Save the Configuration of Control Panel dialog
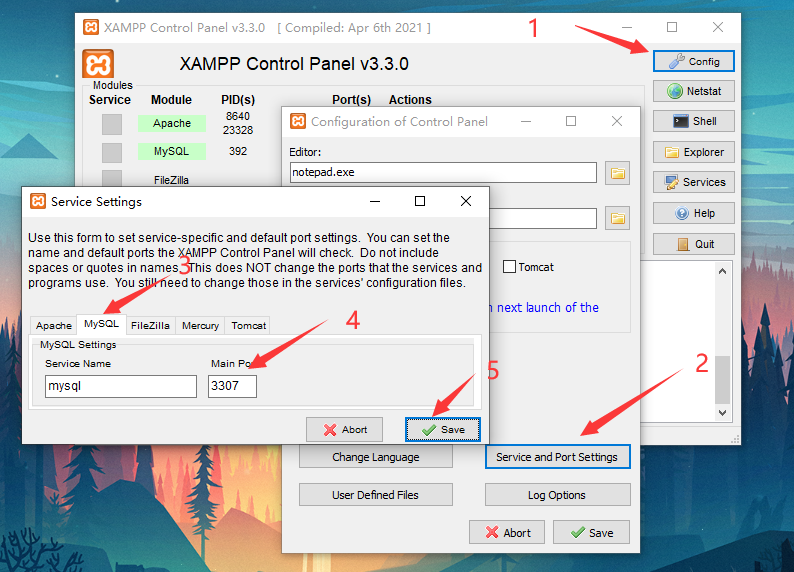The image size is (794, 572). (x=591, y=533)
